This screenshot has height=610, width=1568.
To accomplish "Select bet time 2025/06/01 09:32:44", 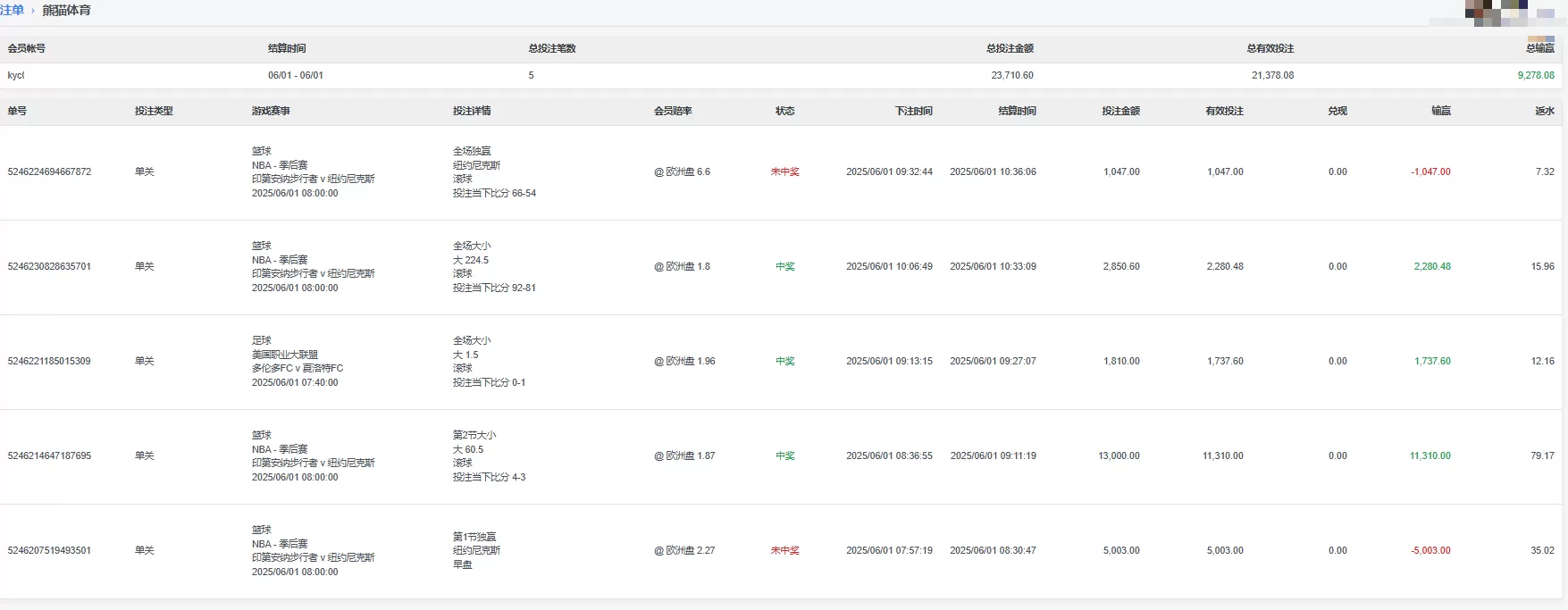I will [x=889, y=171].
